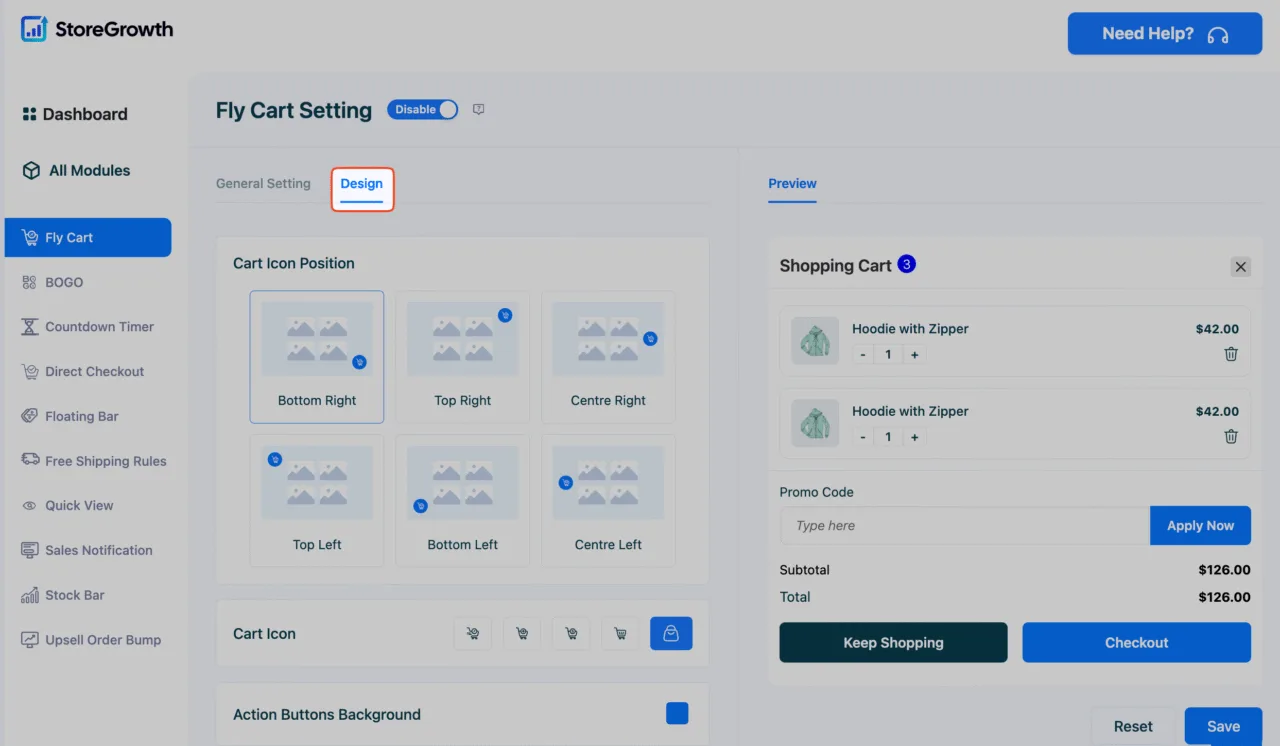Click the Apply Now promo button

point(1200,526)
